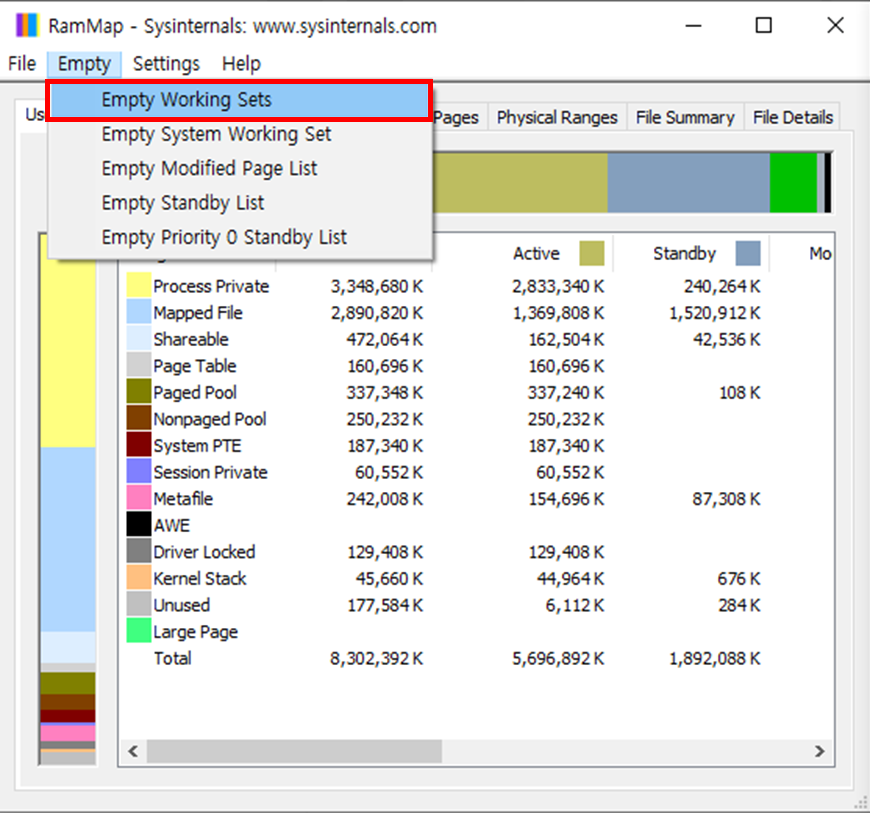The height and width of the screenshot is (813, 870).
Task: Click the Total value 8,302,392 K
Action: click(376, 659)
